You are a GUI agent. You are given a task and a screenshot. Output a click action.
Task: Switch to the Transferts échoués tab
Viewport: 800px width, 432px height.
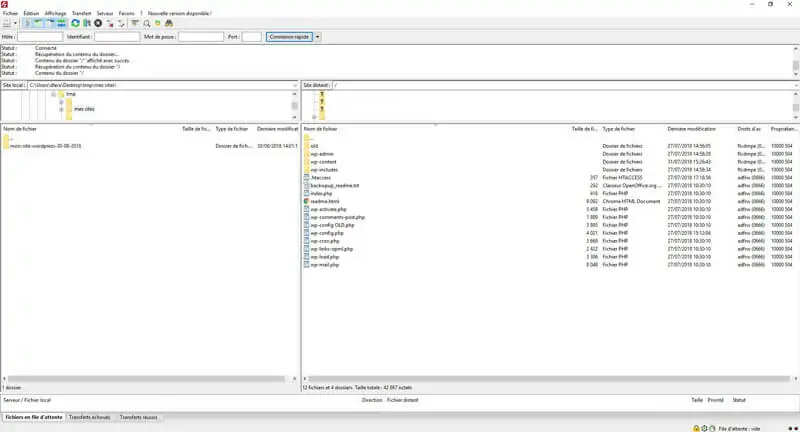click(x=89, y=416)
